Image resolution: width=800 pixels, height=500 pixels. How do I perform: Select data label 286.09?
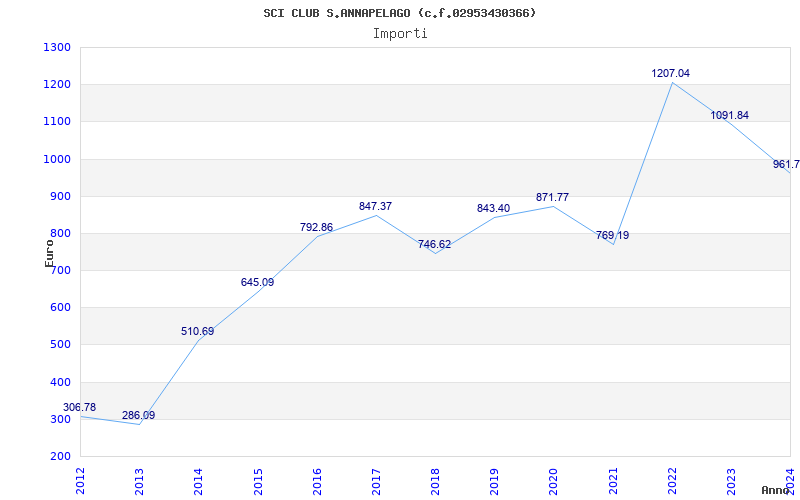coord(138,415)
